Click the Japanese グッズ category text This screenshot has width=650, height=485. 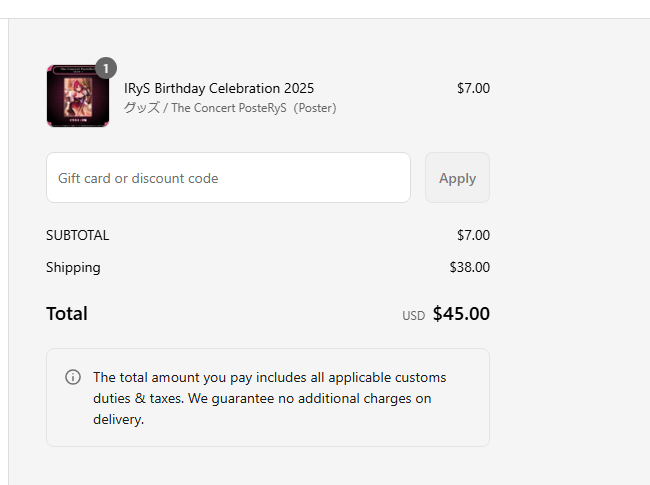(141, 108)
